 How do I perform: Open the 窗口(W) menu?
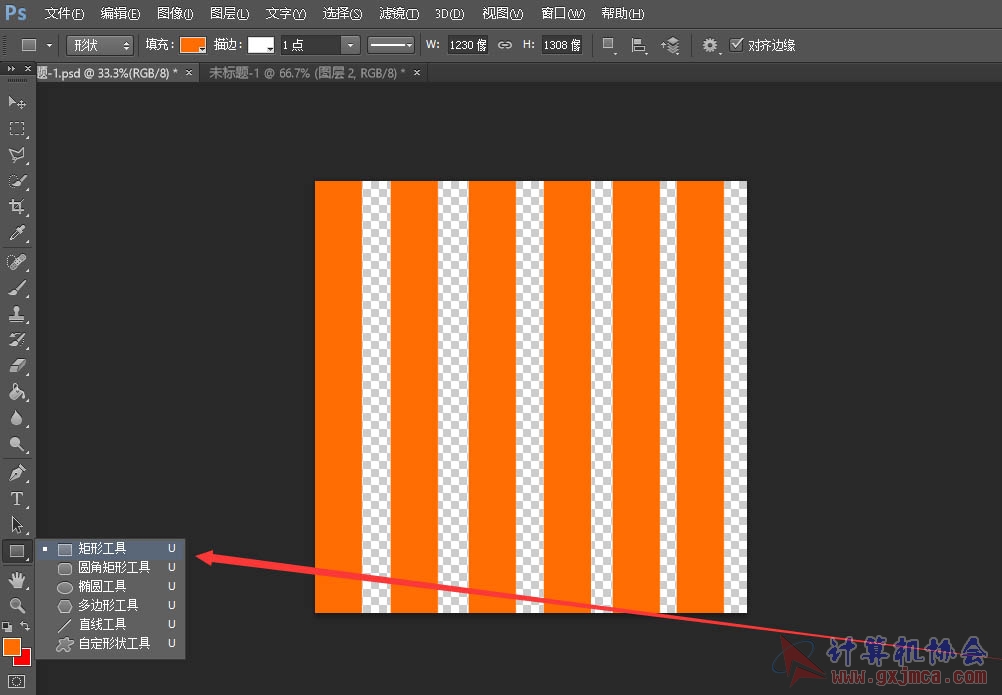coord(562,13)
